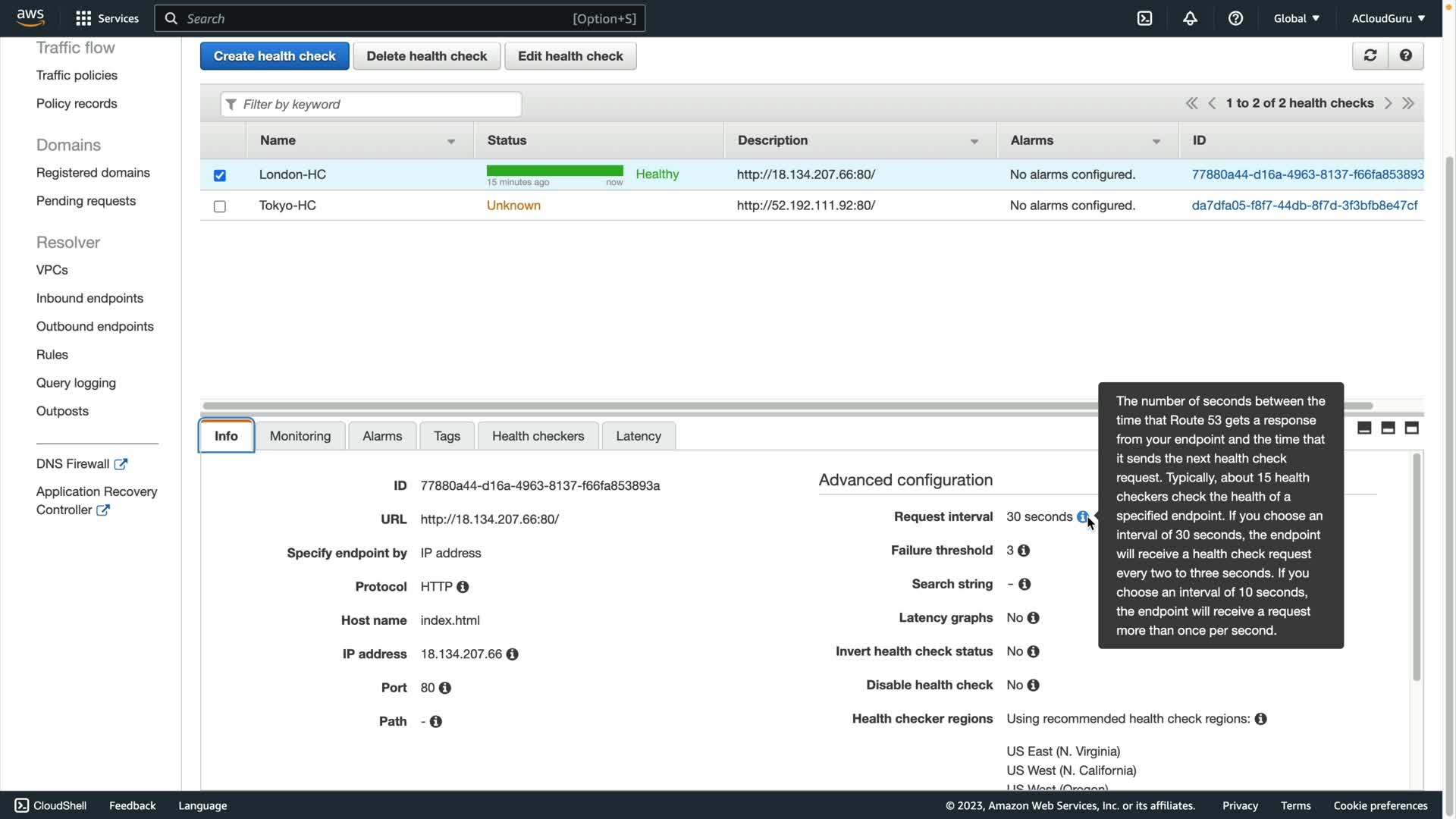The width and height of the screenshot is (1456, 819).
Task: Click the Create health check button
Action: pos(275,56)
